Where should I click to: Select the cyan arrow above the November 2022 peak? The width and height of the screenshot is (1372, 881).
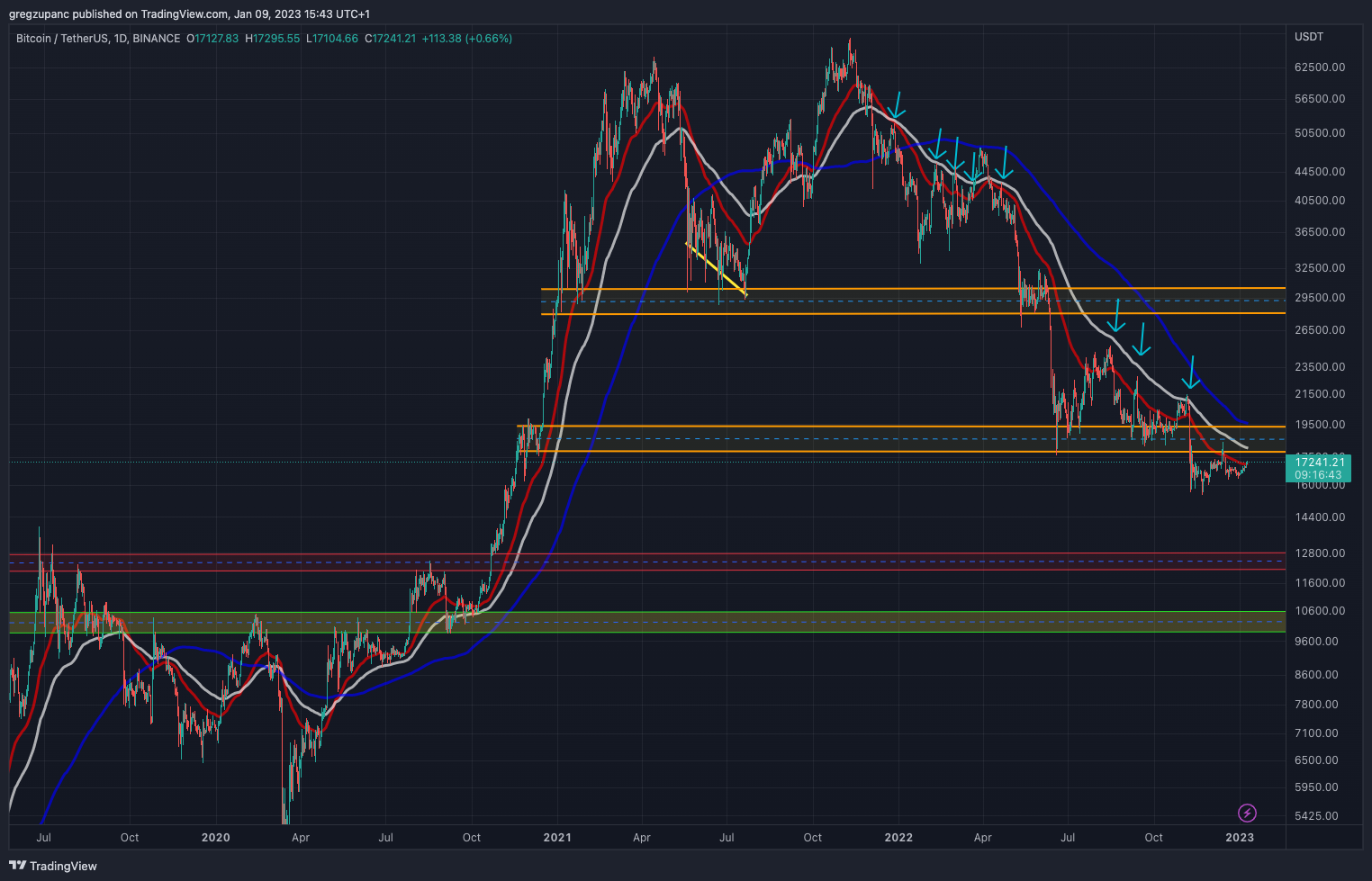click(x=1191, y=373)
